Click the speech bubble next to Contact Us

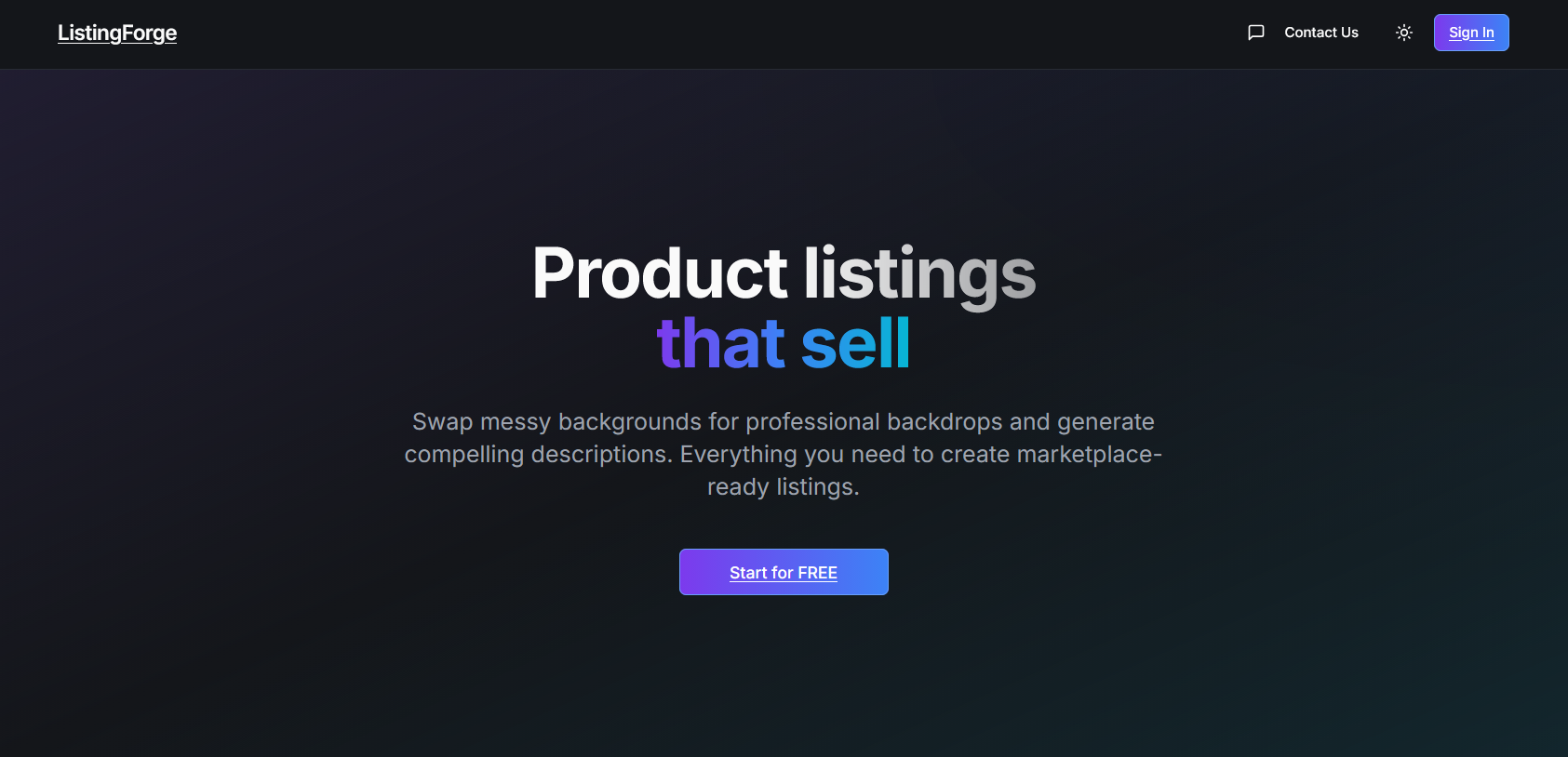(1255, 32)
